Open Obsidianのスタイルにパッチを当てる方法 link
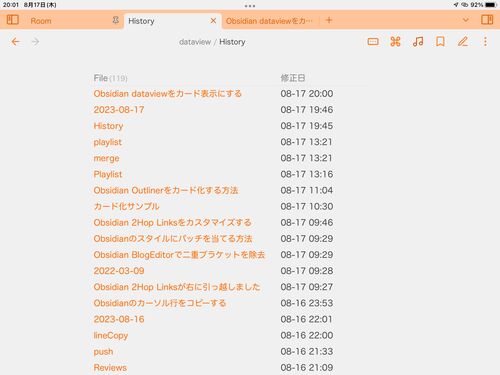 click(173, 239)
